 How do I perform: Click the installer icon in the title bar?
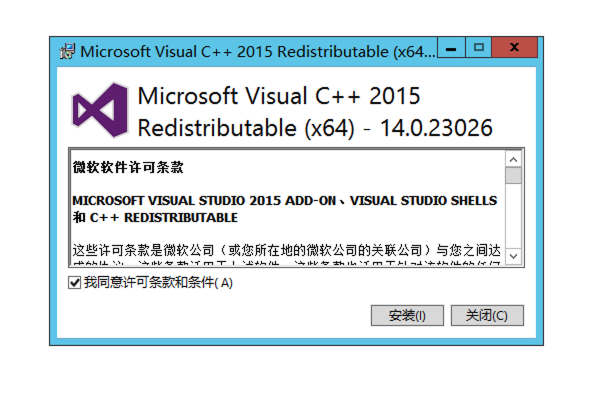(x=67, y=51)
